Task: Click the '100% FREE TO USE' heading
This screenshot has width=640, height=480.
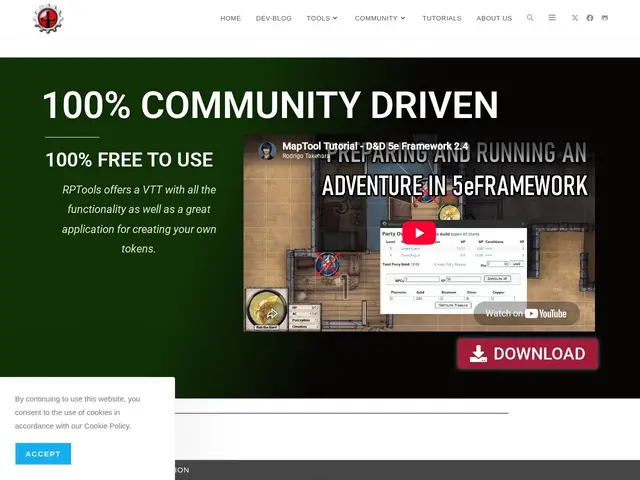Action: click(x=129, y=160)
